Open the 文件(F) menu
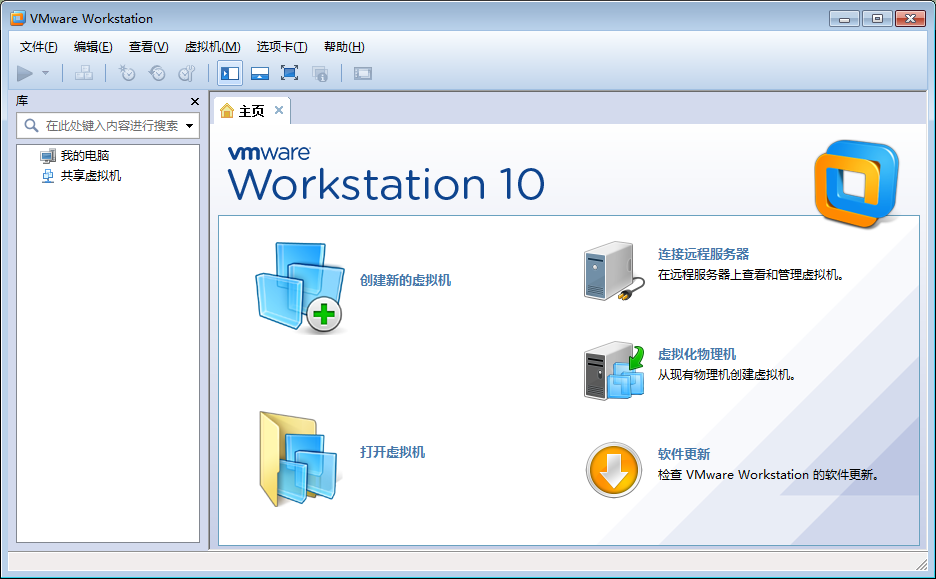This screenshot has height=579, width=936. pos(38,47)
